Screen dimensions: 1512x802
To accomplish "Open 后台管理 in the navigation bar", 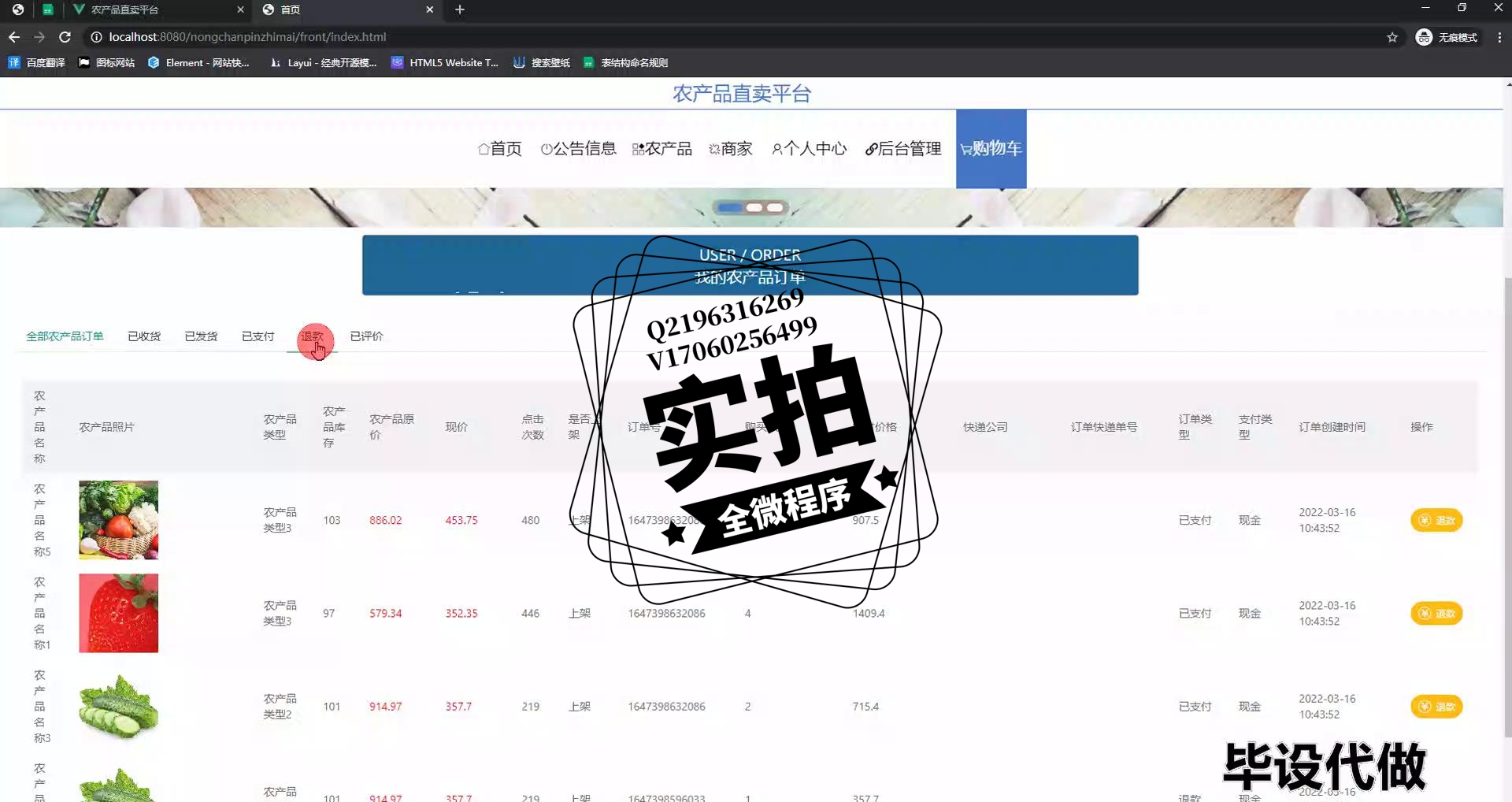I will pos(902,149).
